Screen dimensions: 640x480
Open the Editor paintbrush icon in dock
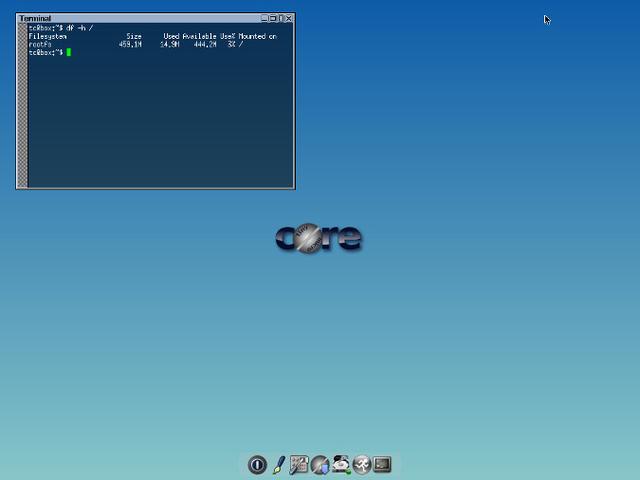(279, 465)
